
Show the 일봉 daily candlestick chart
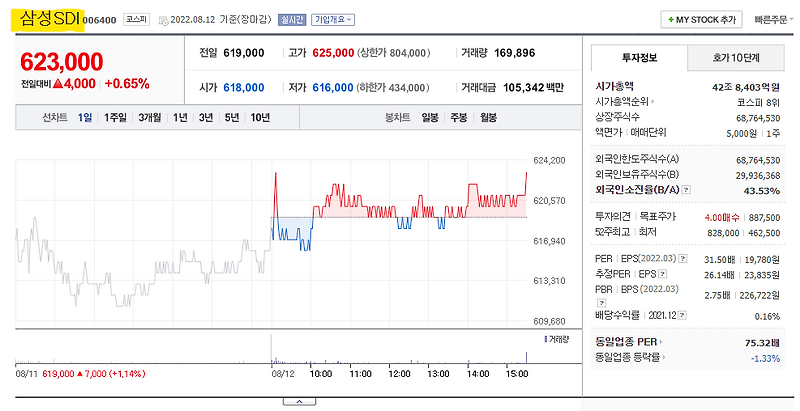(x=430, y=118)
